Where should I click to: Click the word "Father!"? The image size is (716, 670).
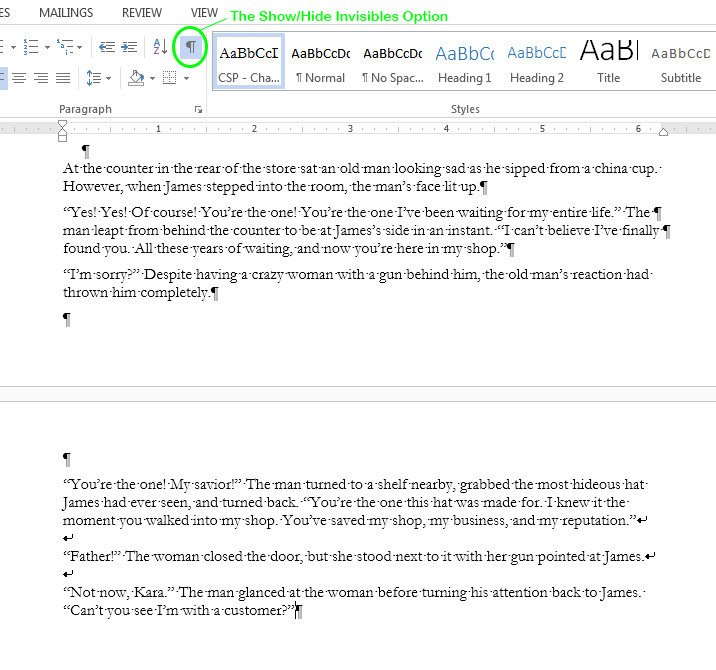pos(92,556)
